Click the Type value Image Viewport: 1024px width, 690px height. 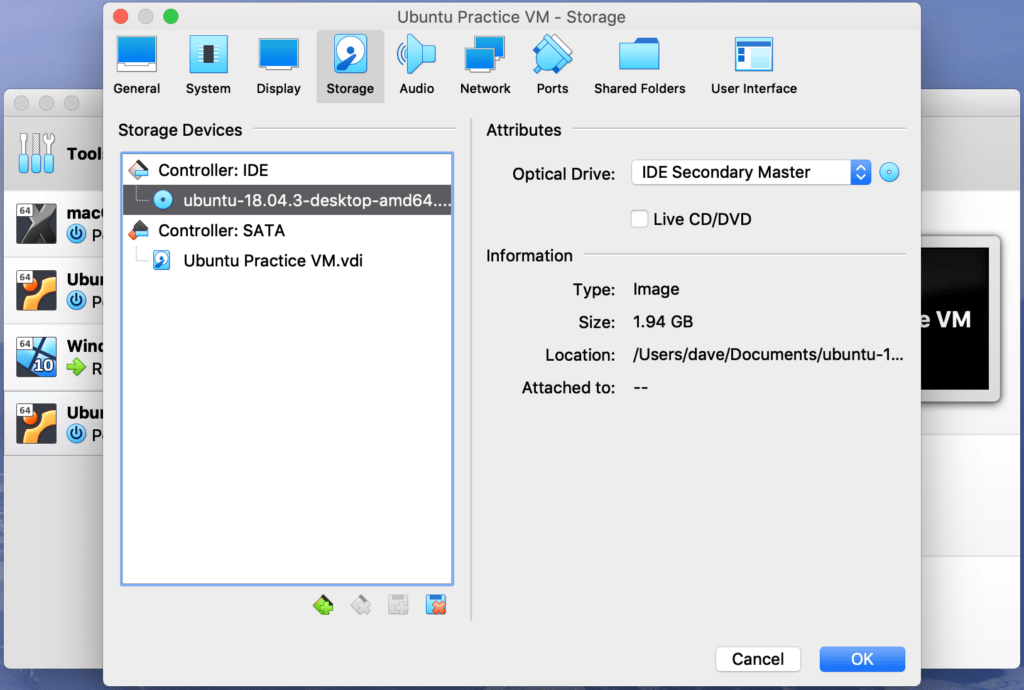click(656, 289)
